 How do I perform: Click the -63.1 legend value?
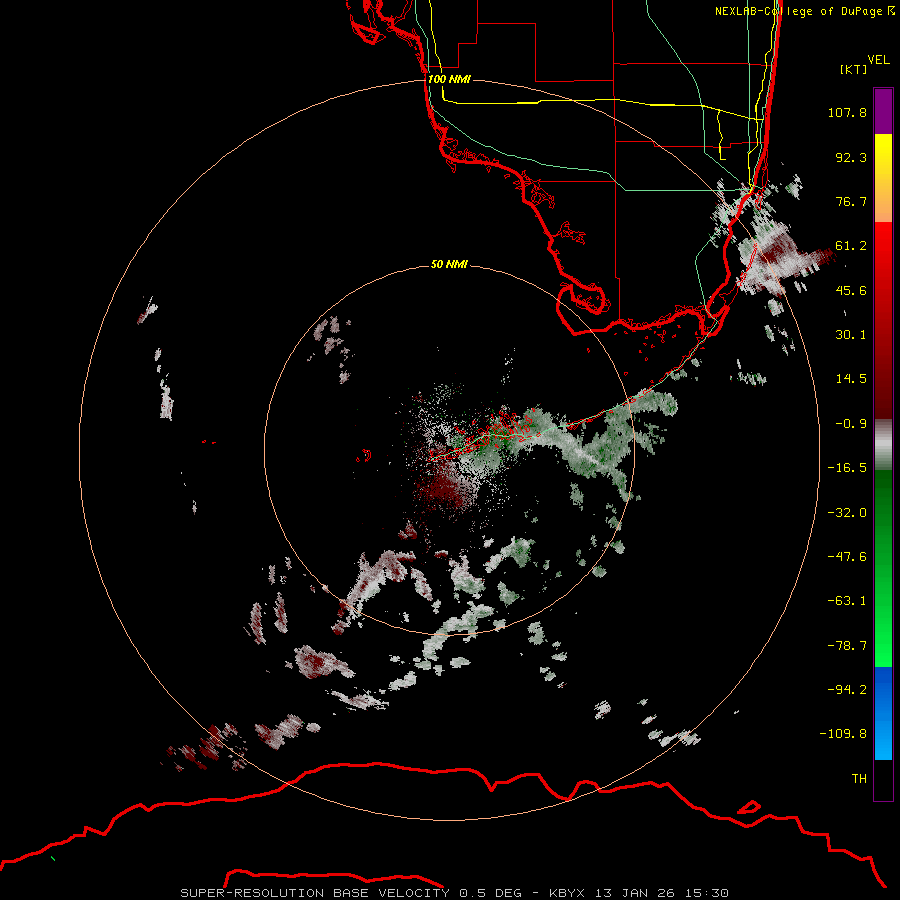tap(847, 601)
